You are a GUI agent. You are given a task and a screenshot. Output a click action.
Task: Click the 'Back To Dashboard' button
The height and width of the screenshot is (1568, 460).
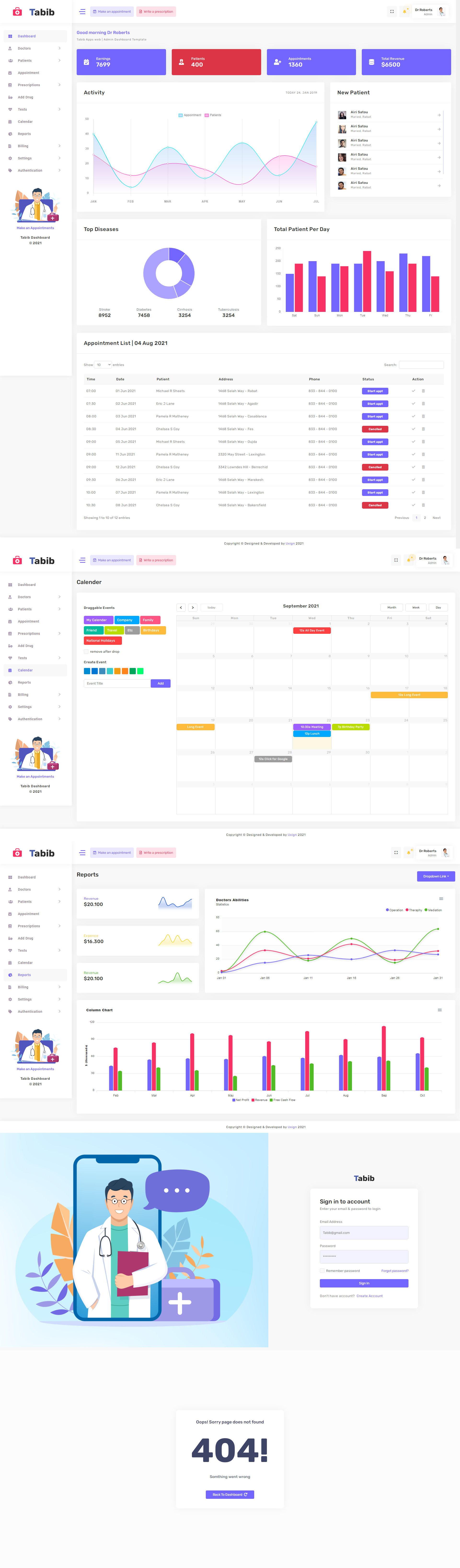click(x=230, y=1494)
